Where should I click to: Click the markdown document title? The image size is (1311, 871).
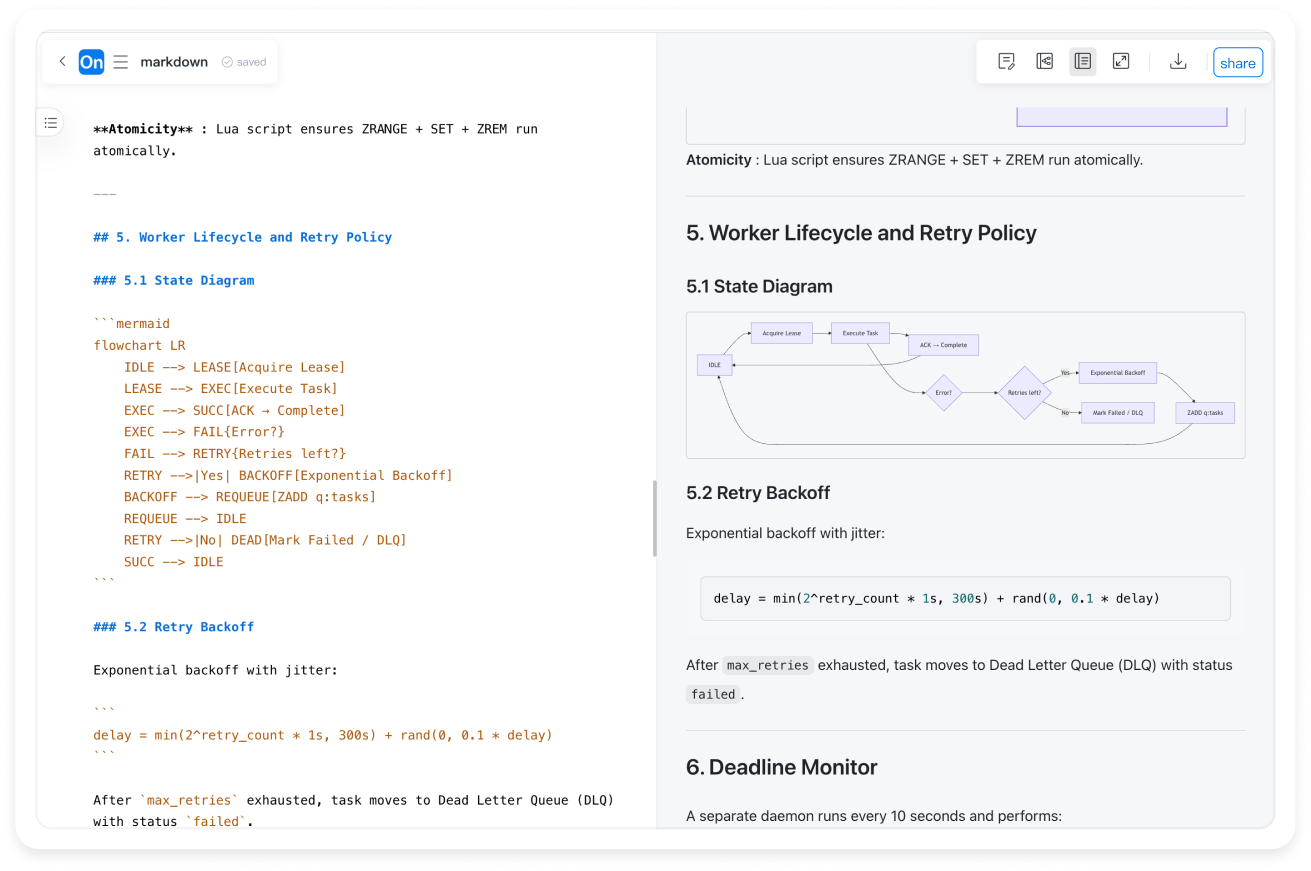coord(174,62)
